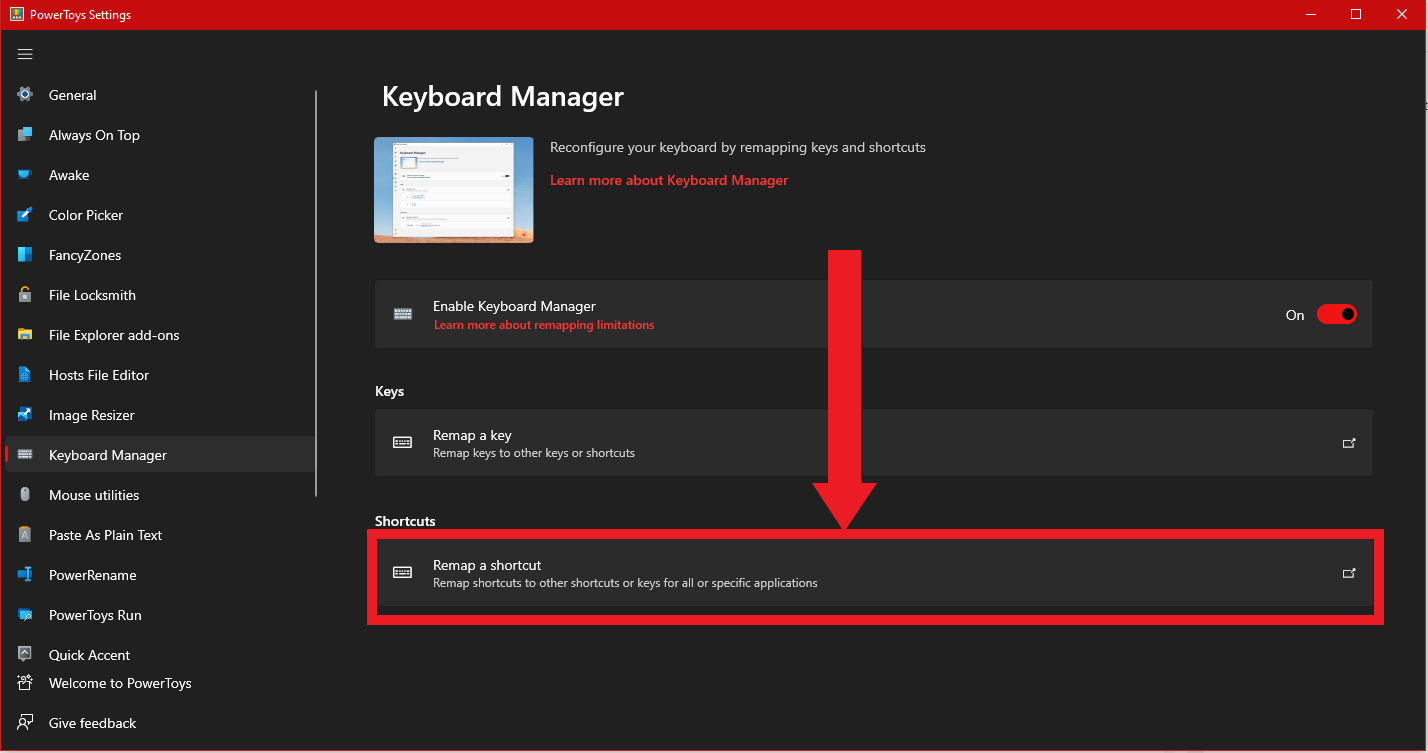Open Welcome to PowerToys page
This screenshot has height=753, width=1428.
[120, 683]
